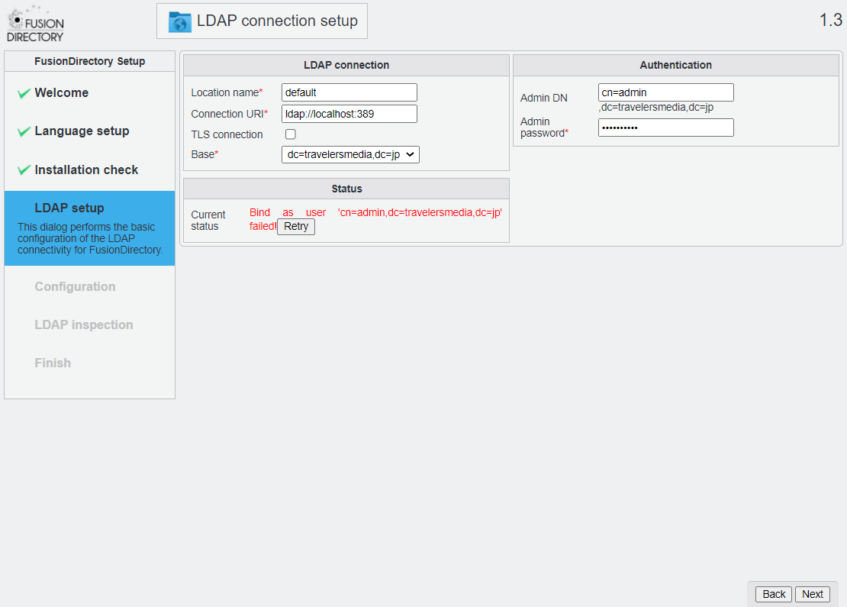Open the Base DN dropdown

point(350,155)
